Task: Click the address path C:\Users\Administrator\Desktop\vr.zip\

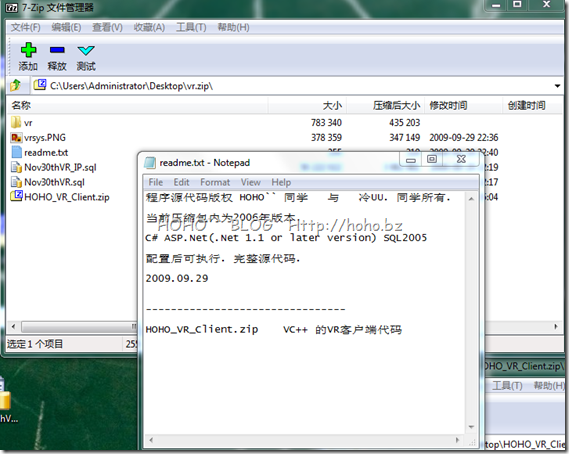Action: (131, 86)
